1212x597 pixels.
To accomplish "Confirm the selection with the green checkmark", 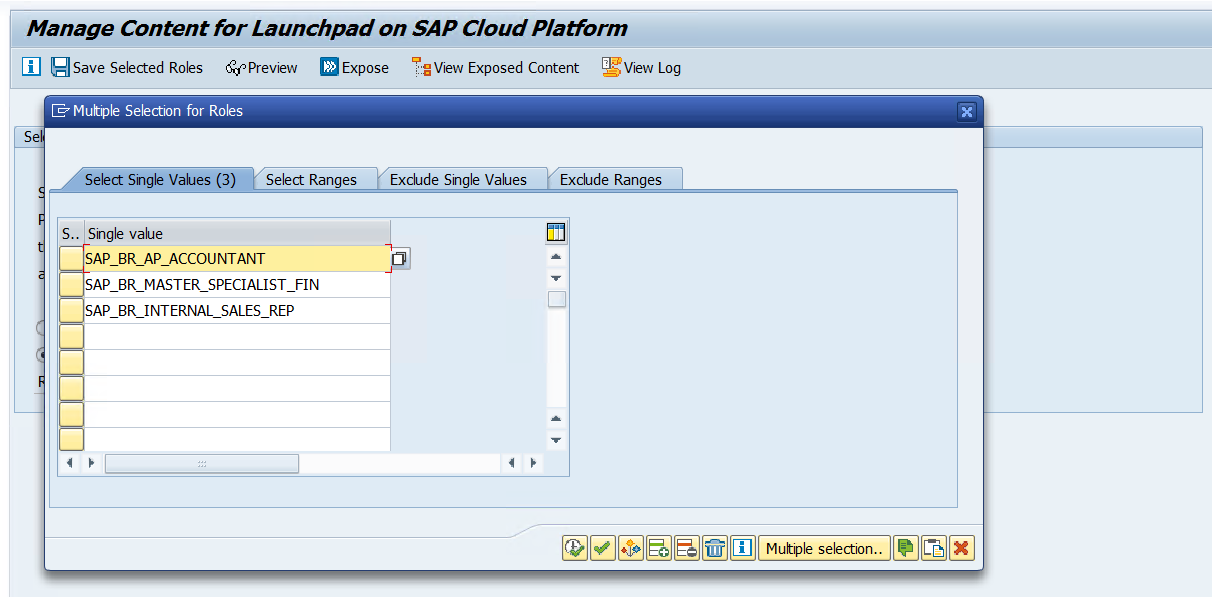I will [602, 548].
